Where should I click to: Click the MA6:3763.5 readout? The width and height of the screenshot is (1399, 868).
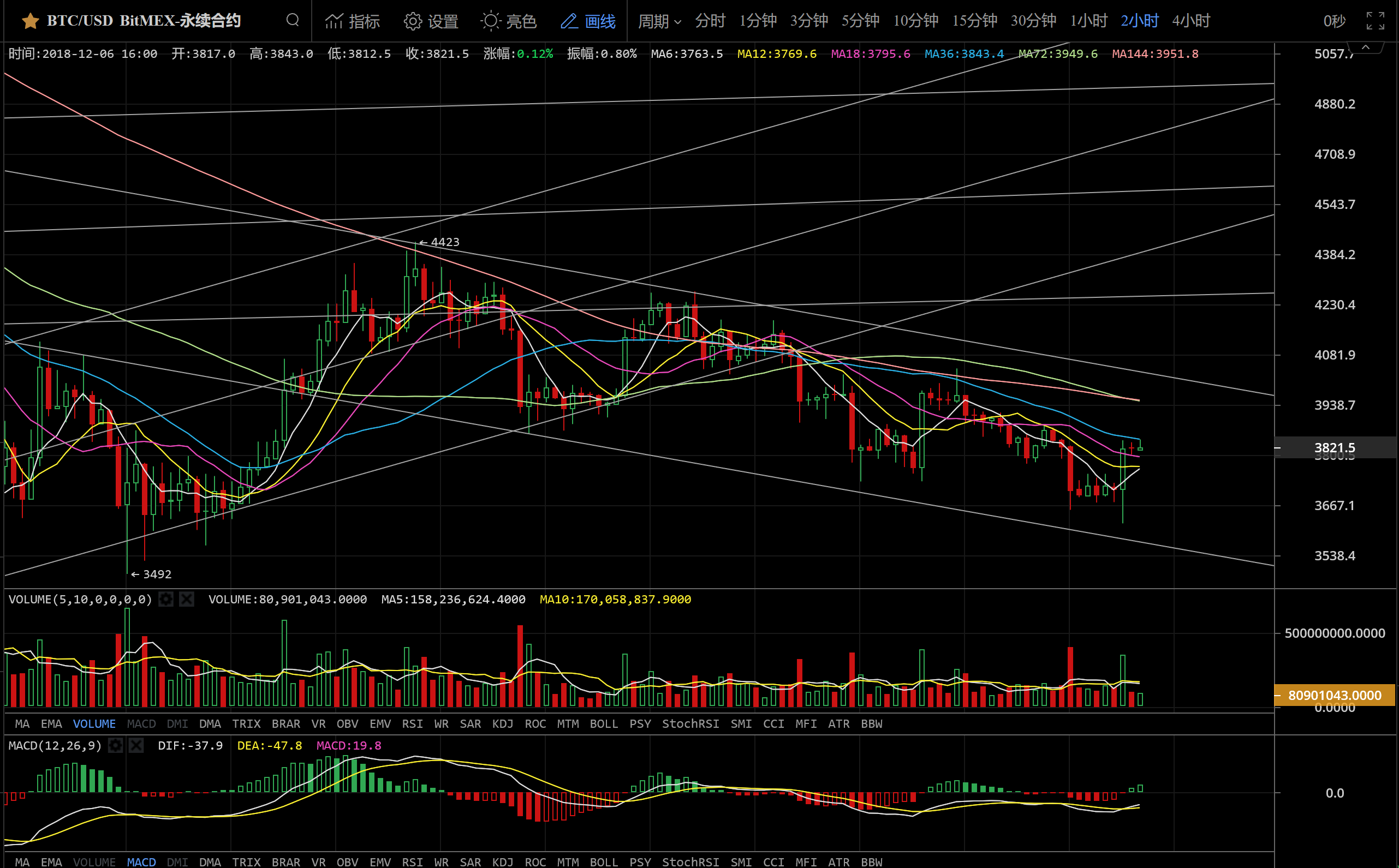(x=687, y=54)
